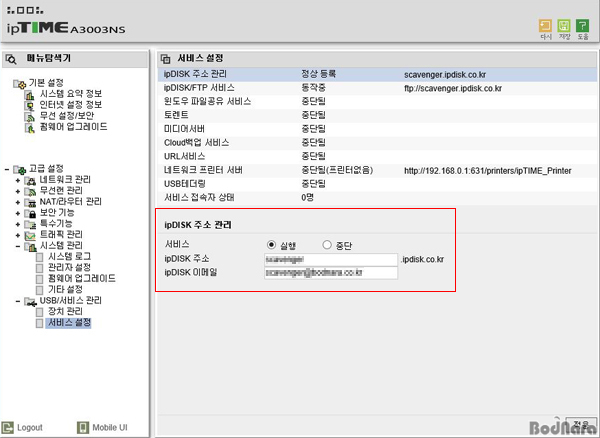Click the 무선 설정/보안 icon
600x438 pixels.
coord(29,117)
